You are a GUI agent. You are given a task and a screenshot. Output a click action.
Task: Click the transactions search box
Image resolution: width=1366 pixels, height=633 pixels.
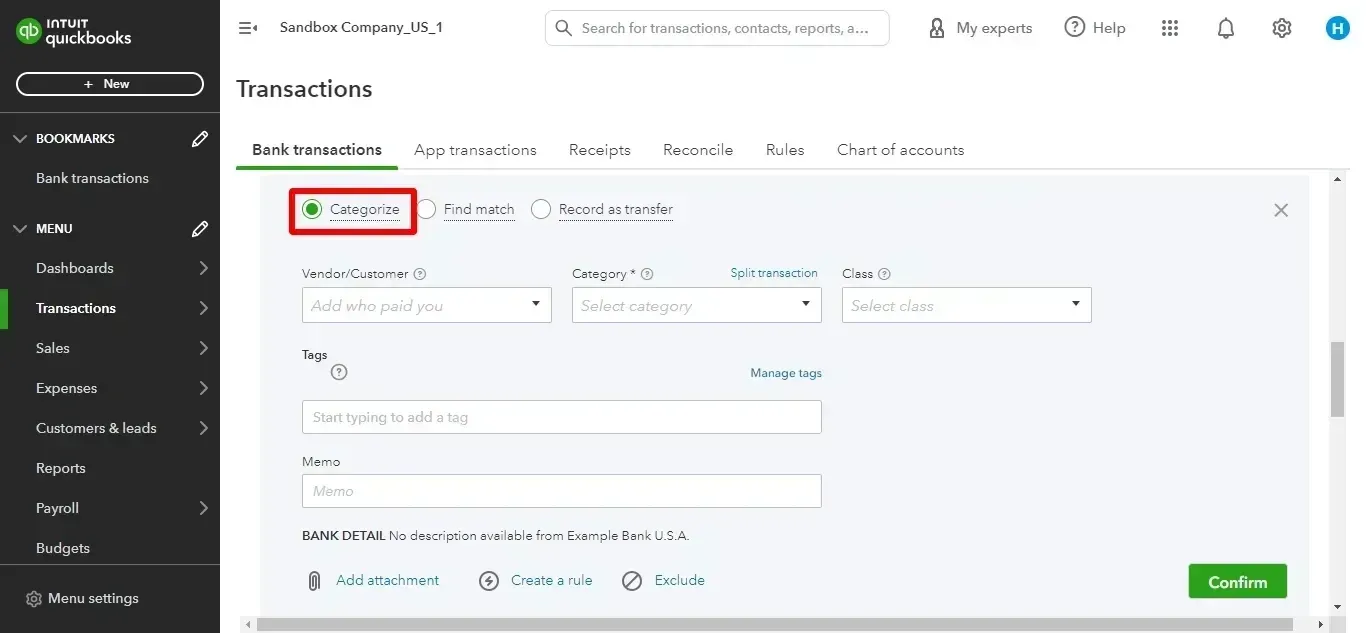tap(717, 28)
